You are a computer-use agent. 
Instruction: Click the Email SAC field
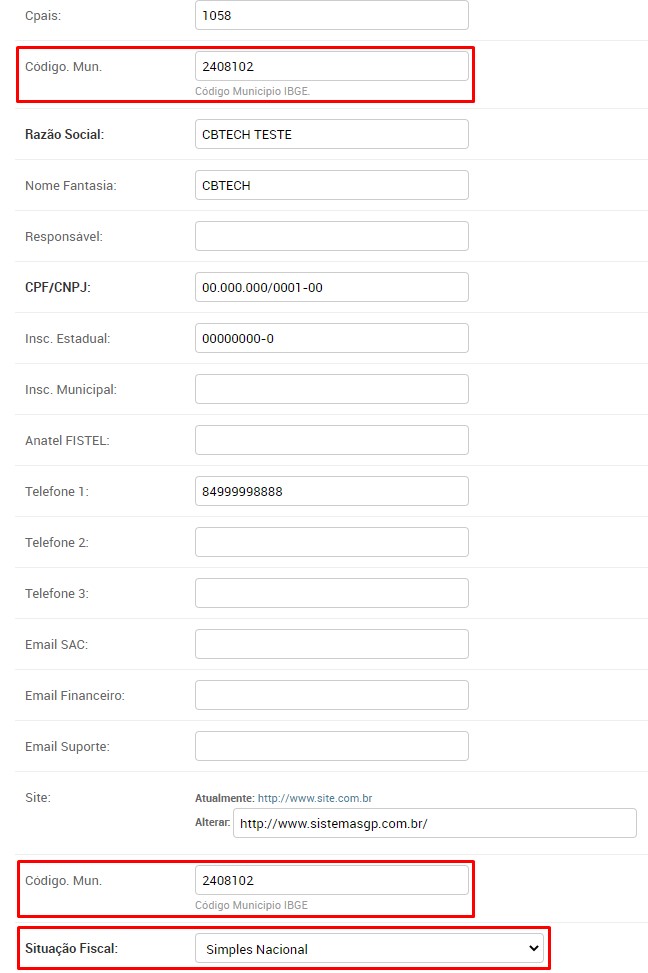point(331,645)
